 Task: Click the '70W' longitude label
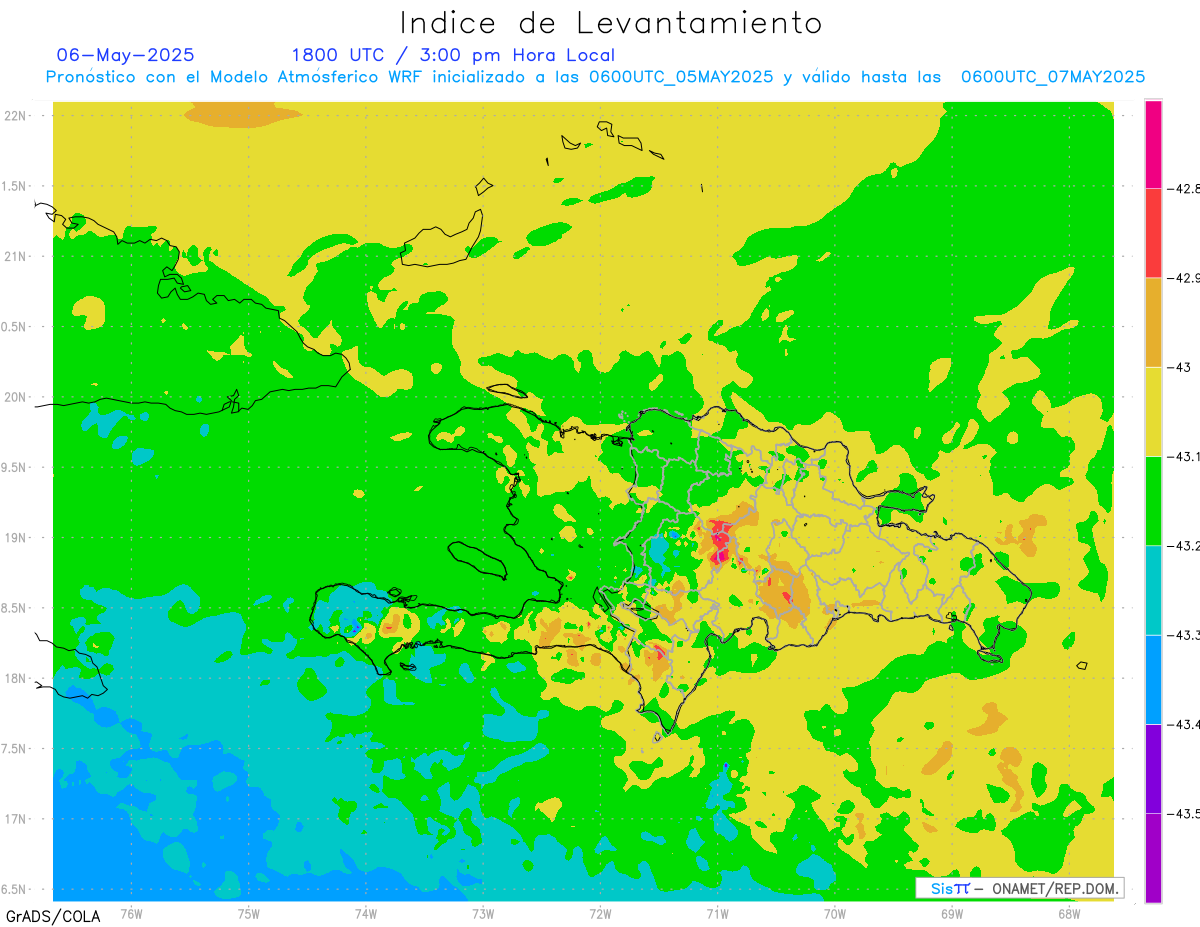pos(835,912)
